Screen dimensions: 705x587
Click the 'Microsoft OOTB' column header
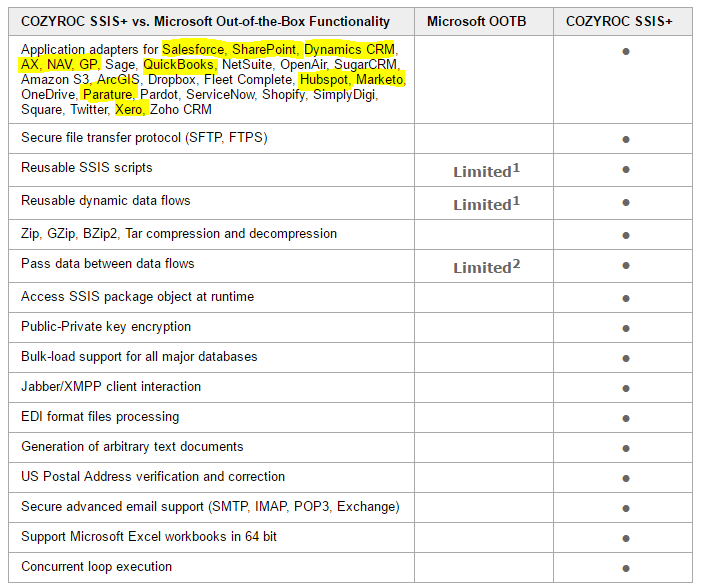(x=476, y=22)
